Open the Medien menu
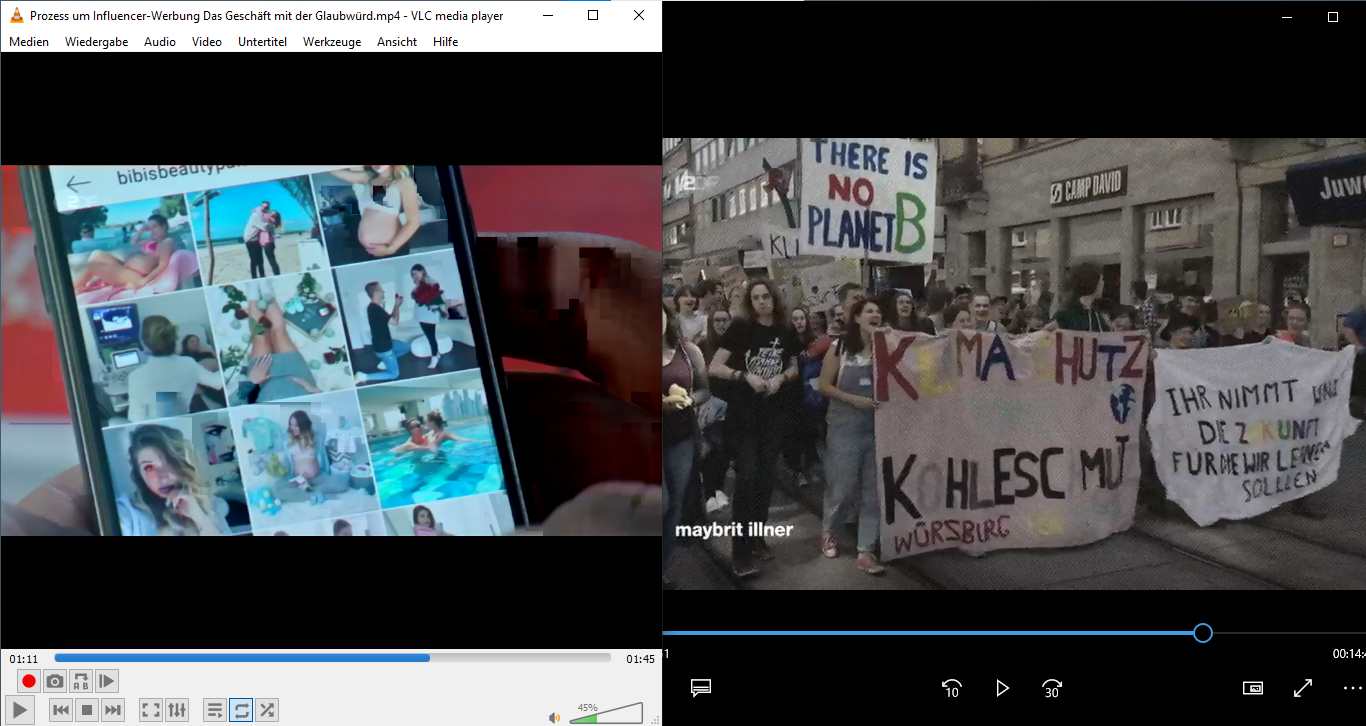Image resolution: width=1366 pixels, height=726 pixels. pos(29,42)
